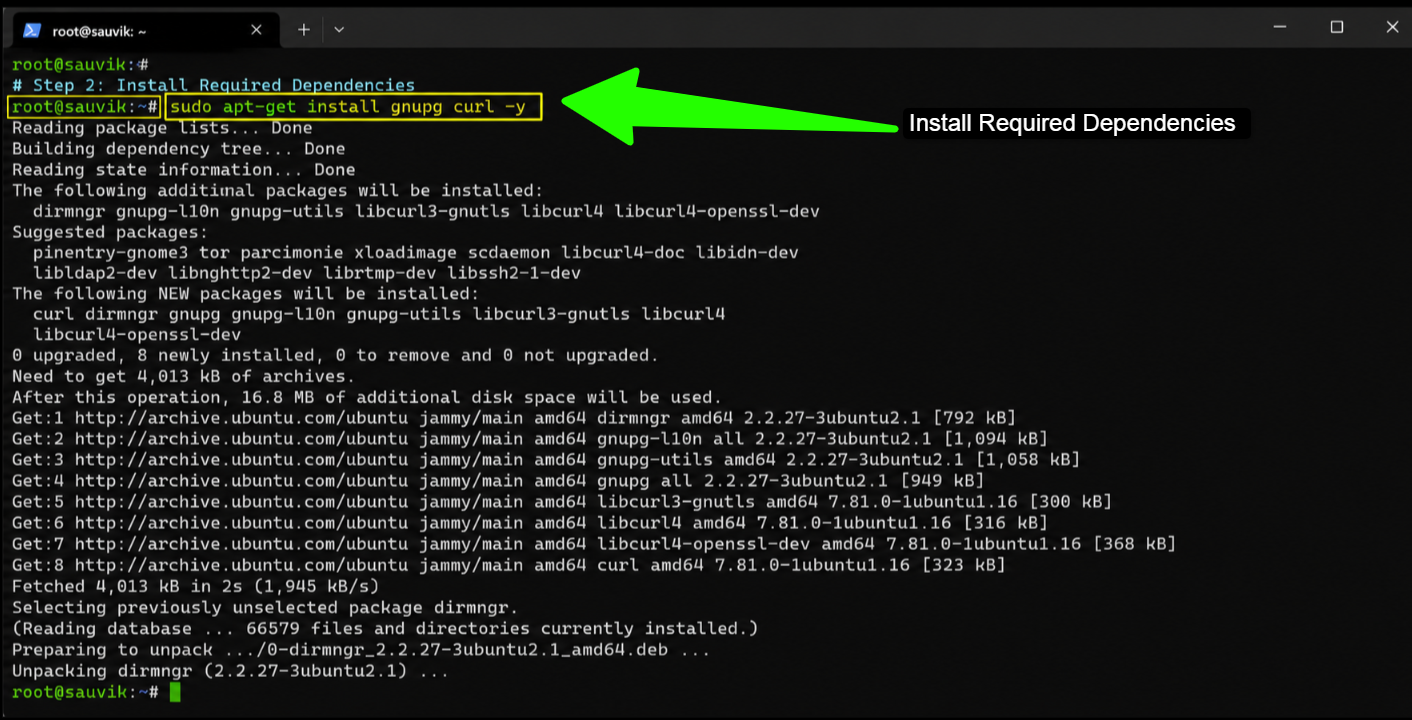Click the green cursor at the last prompt

[x=175, y=692]
